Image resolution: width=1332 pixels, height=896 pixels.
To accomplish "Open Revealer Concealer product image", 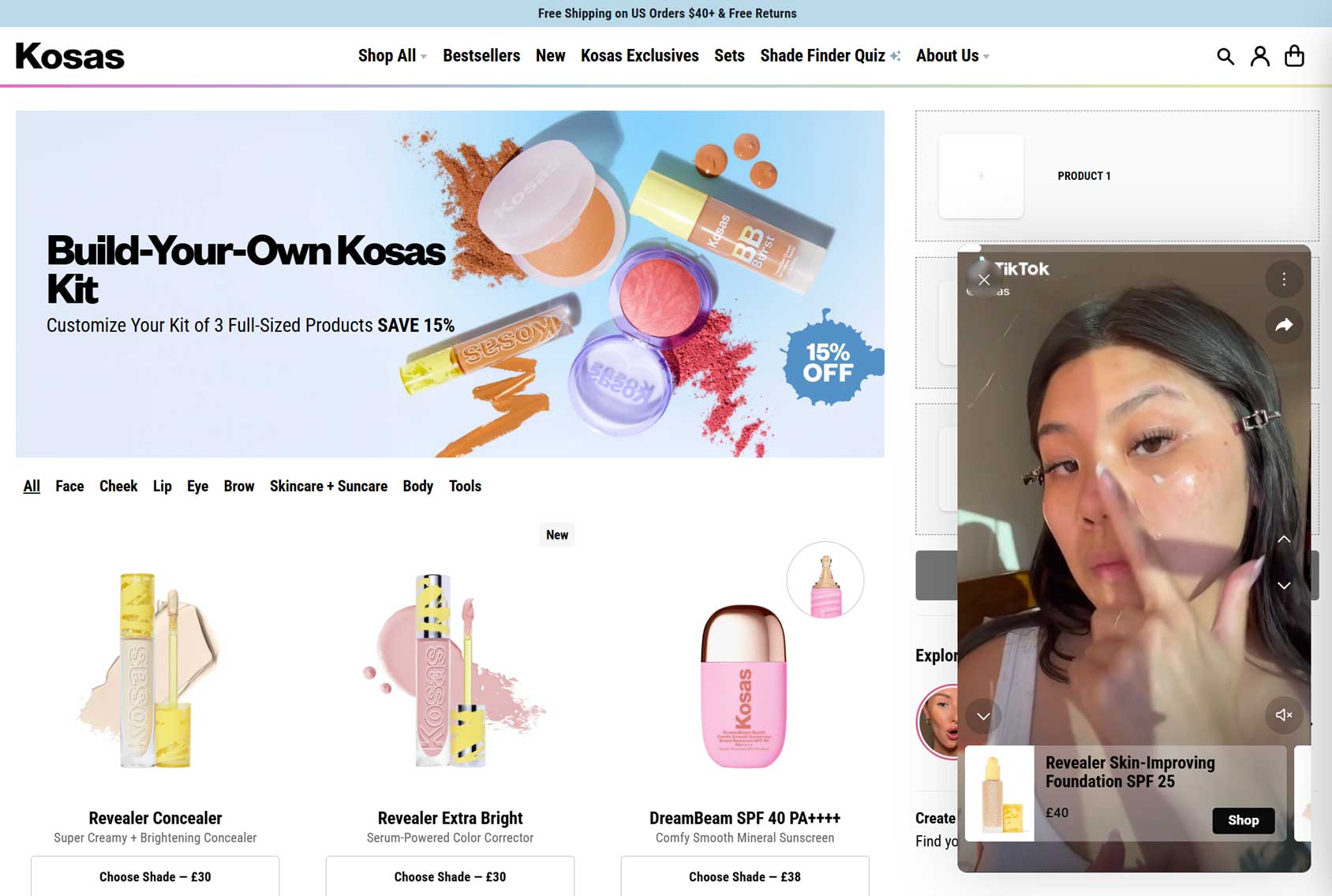I will [154, 670].
